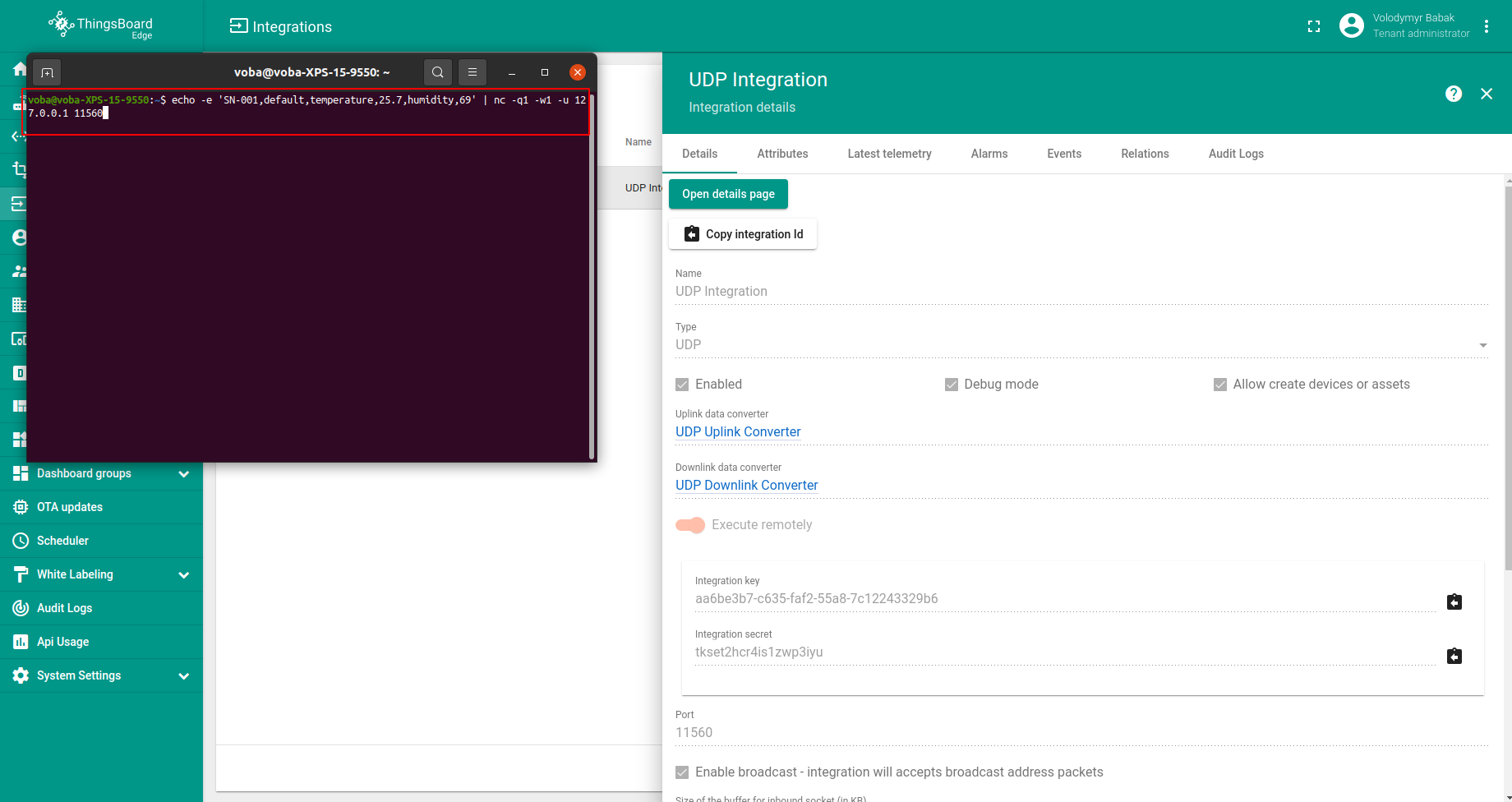Click the Api Usage chart icon
1512x802 pixels.
[x=21, y=642]
